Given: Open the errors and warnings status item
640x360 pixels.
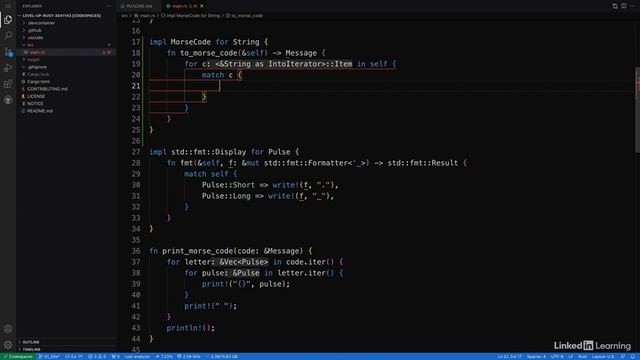Looking at the screenshot, I should (x=97, y=357).
